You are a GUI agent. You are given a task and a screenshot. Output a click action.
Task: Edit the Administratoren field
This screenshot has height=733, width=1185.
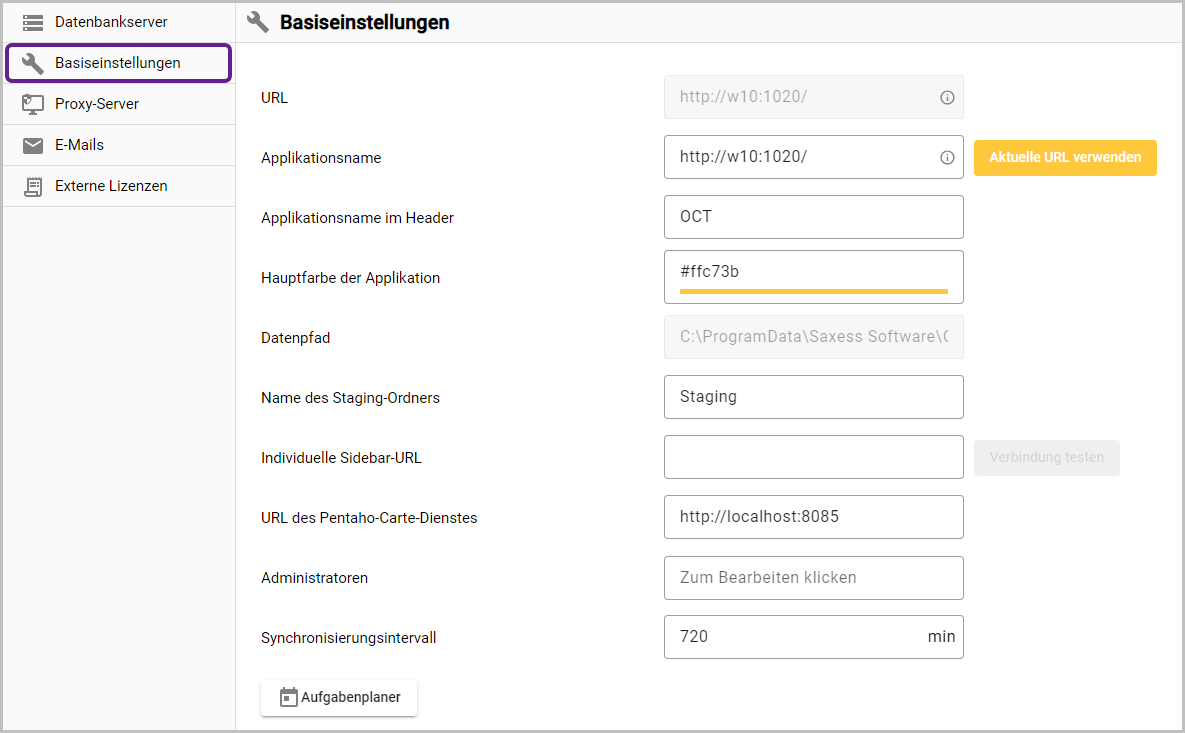pyautogui.click(x=813, y=577)
